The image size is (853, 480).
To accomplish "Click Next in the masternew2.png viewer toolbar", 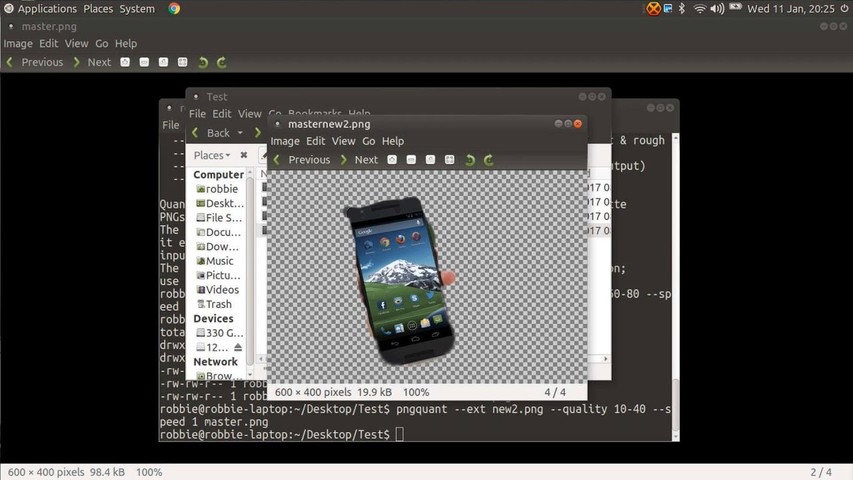I will 359,160.
